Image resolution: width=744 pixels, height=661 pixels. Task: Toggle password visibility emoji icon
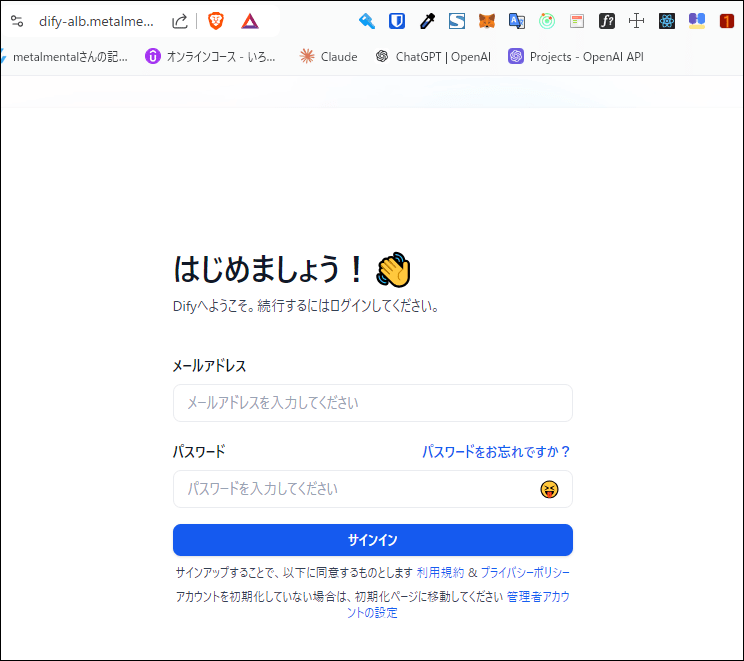(549, 489)
